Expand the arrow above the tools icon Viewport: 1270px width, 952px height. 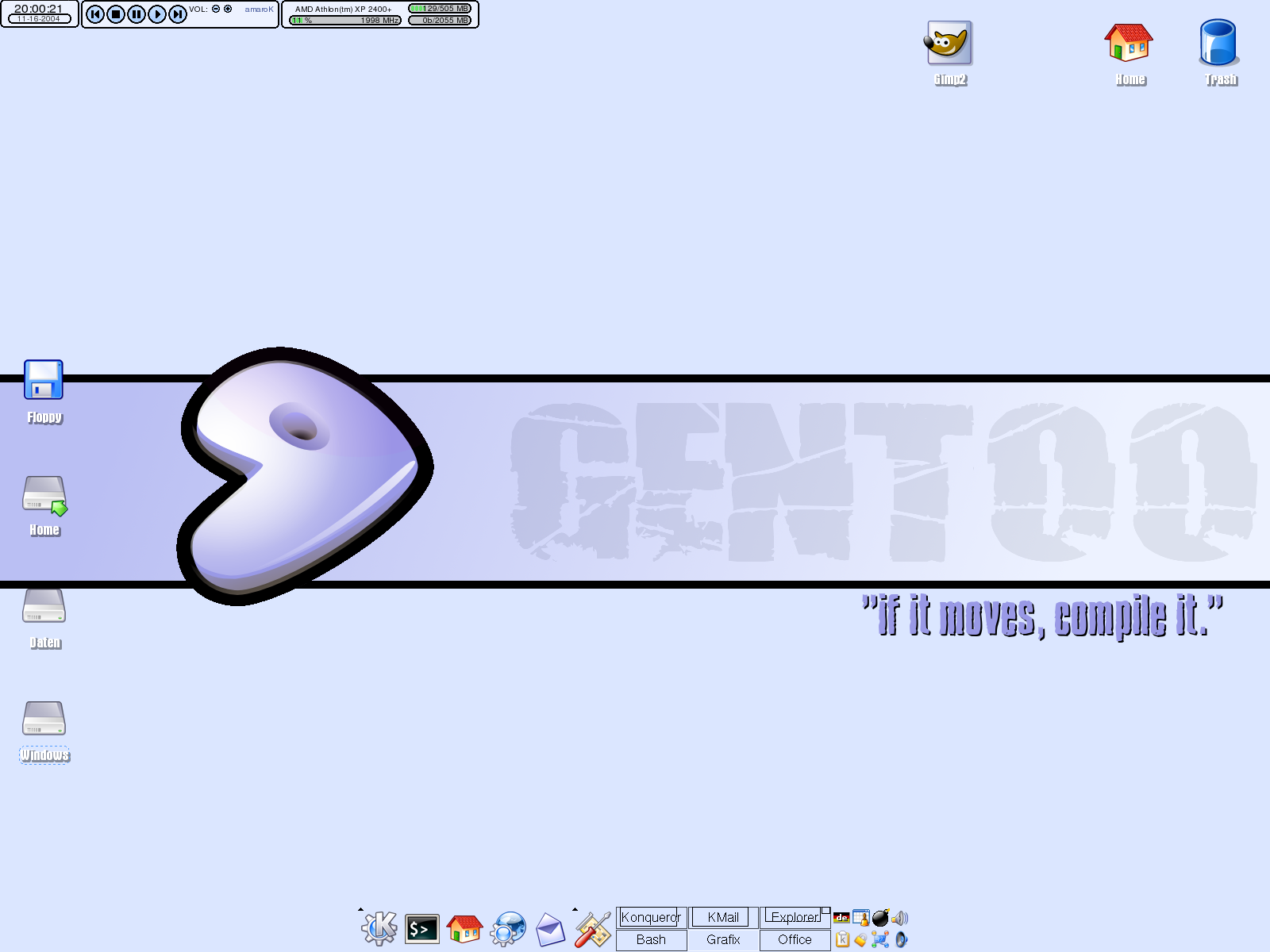(575, 909)
